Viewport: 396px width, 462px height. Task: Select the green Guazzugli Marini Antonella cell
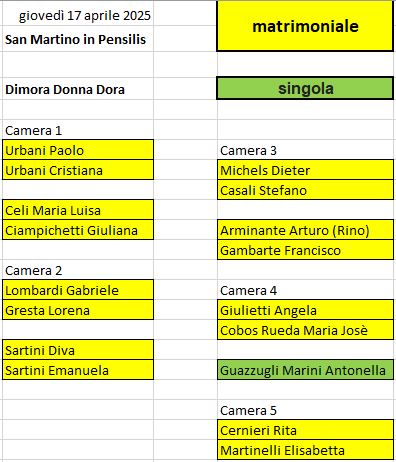(x=305, y=370)
